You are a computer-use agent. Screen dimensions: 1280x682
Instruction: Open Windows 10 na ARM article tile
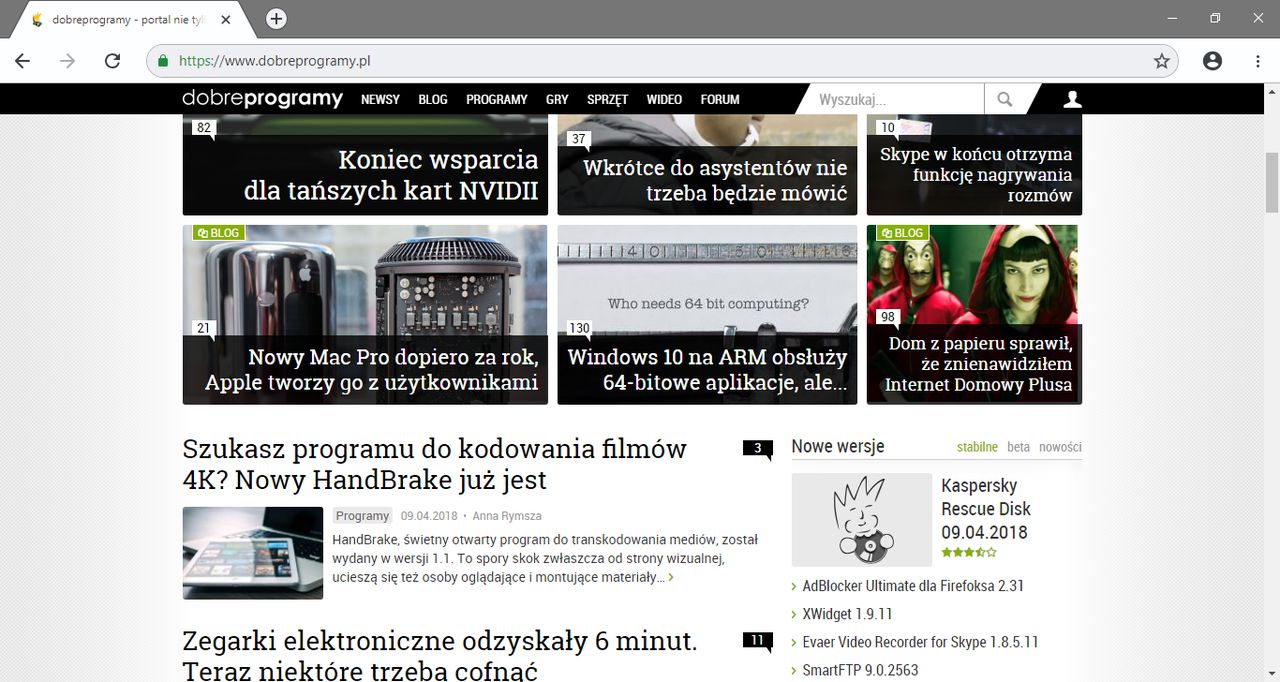coord(707,314)
